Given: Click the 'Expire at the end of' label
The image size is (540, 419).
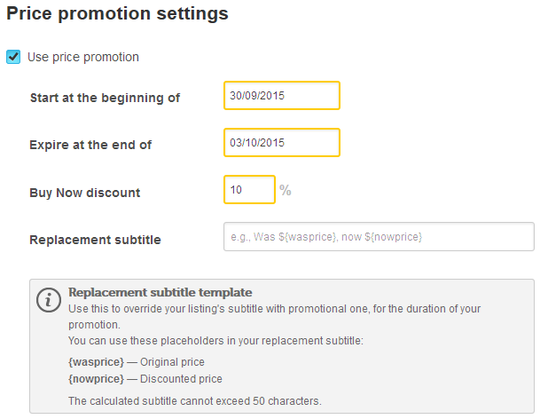Looking at the screenshot, I should 90,145.
